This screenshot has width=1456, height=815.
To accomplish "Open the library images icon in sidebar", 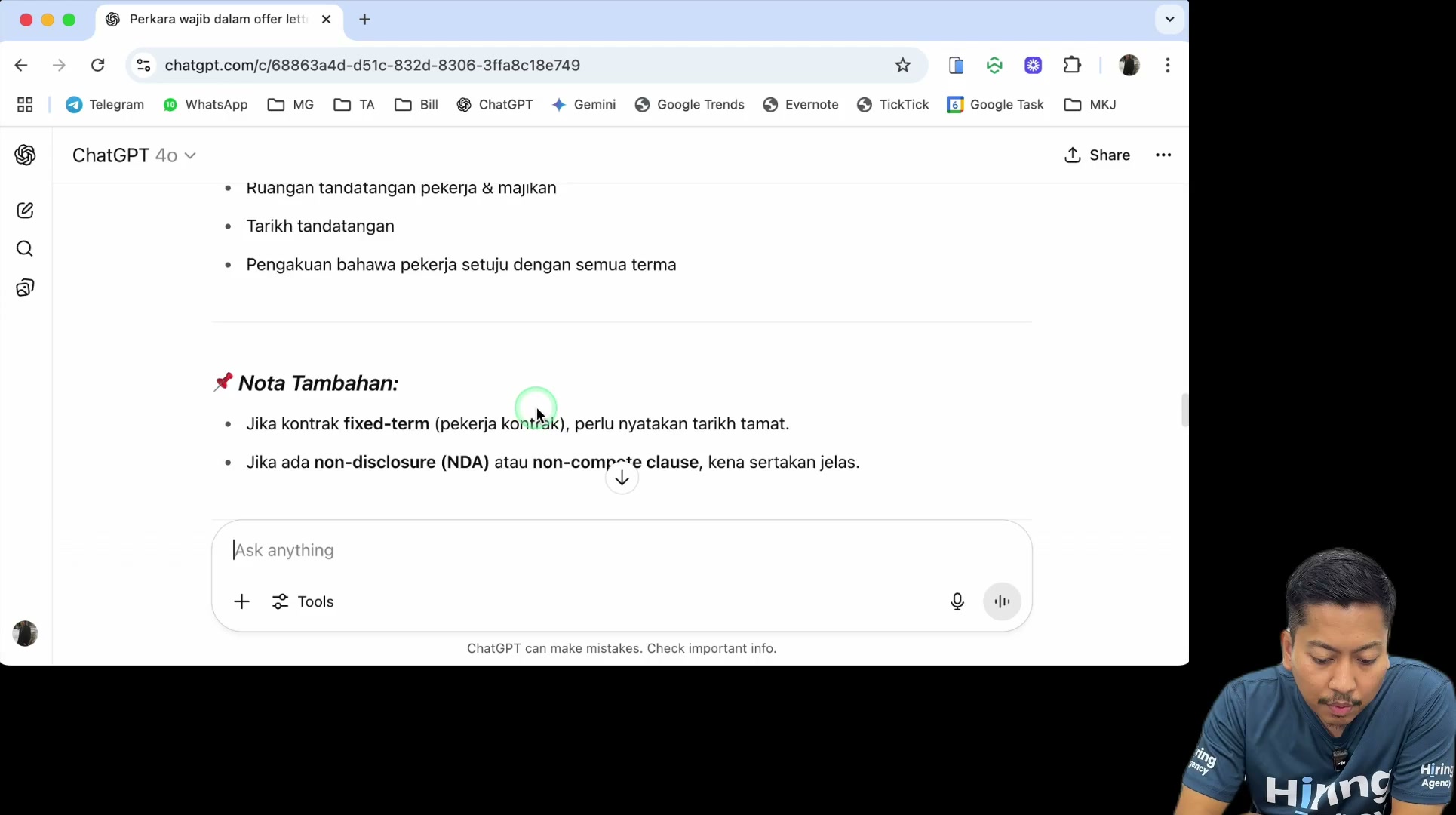I will 25,288.
